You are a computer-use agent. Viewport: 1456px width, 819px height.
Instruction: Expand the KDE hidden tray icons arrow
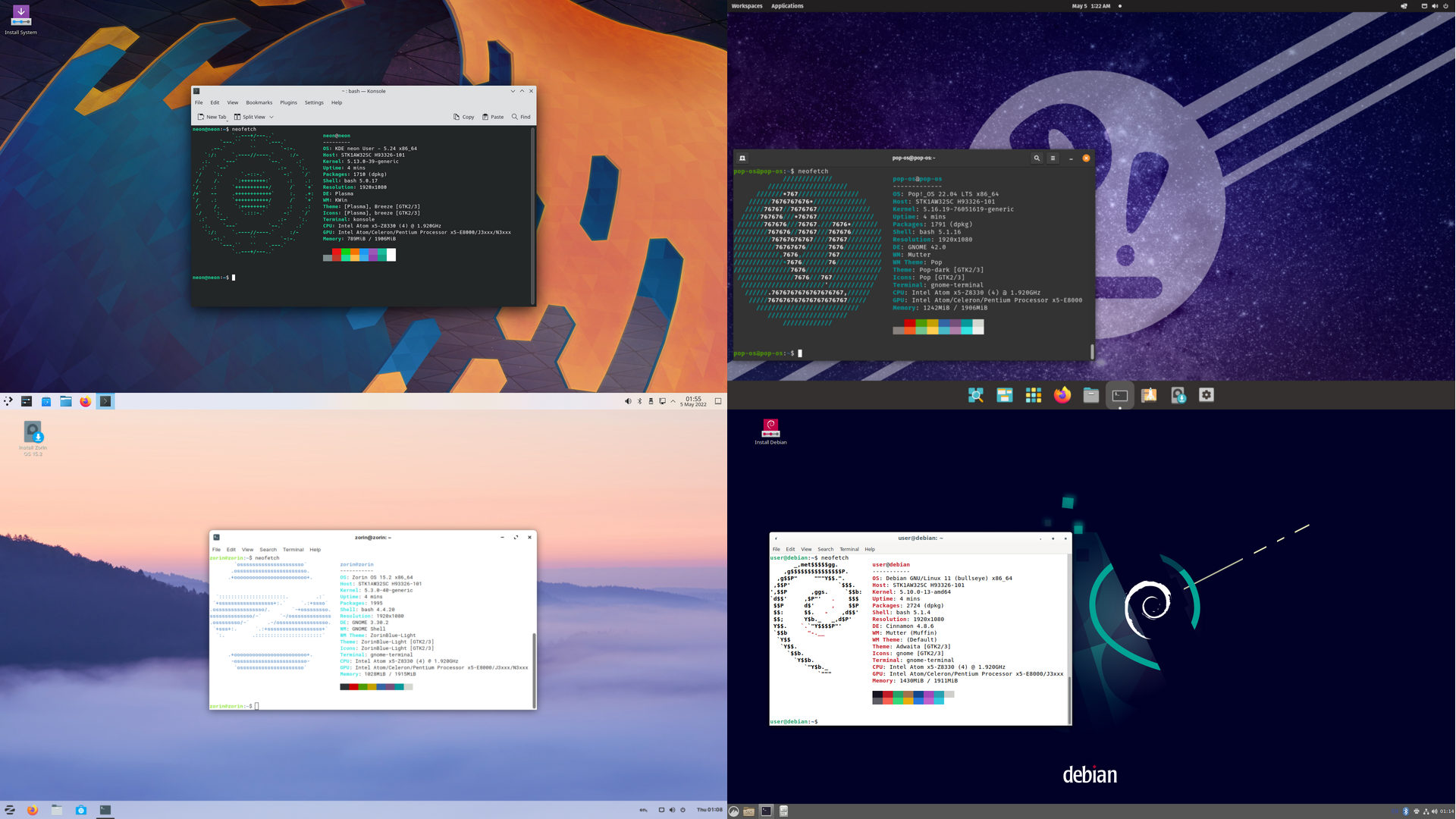click(x=673, y=401)
